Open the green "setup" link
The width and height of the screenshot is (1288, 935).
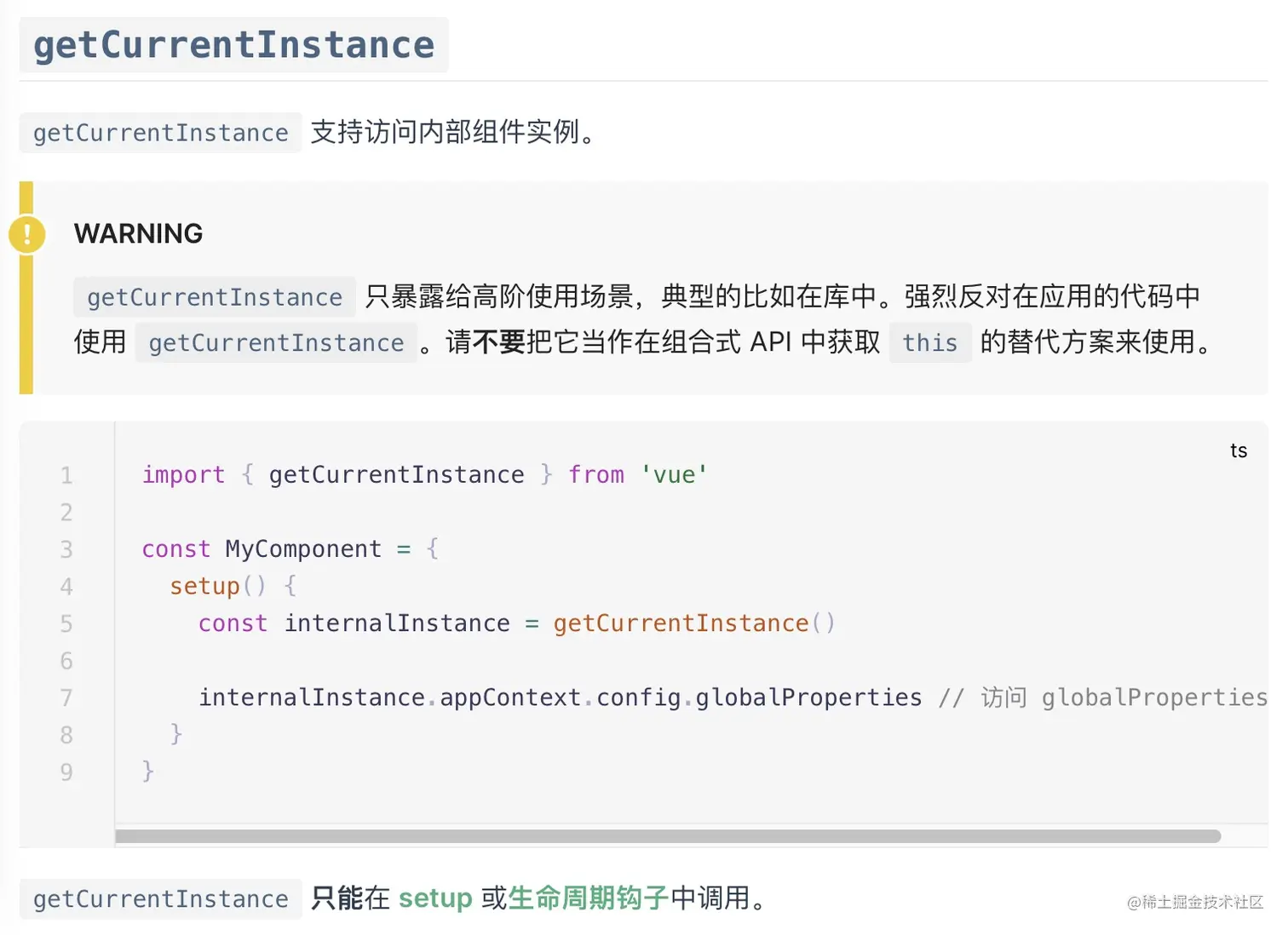[x=434, y=898]
